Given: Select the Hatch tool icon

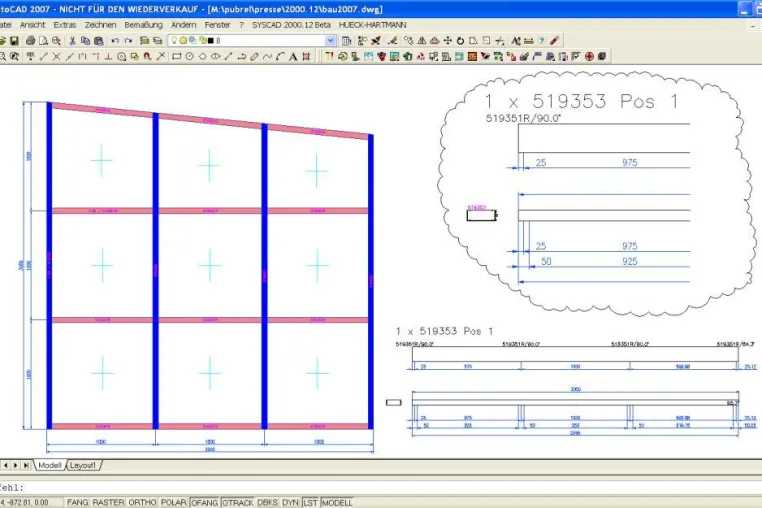Looking at the screenshot, I should (306, 56).
